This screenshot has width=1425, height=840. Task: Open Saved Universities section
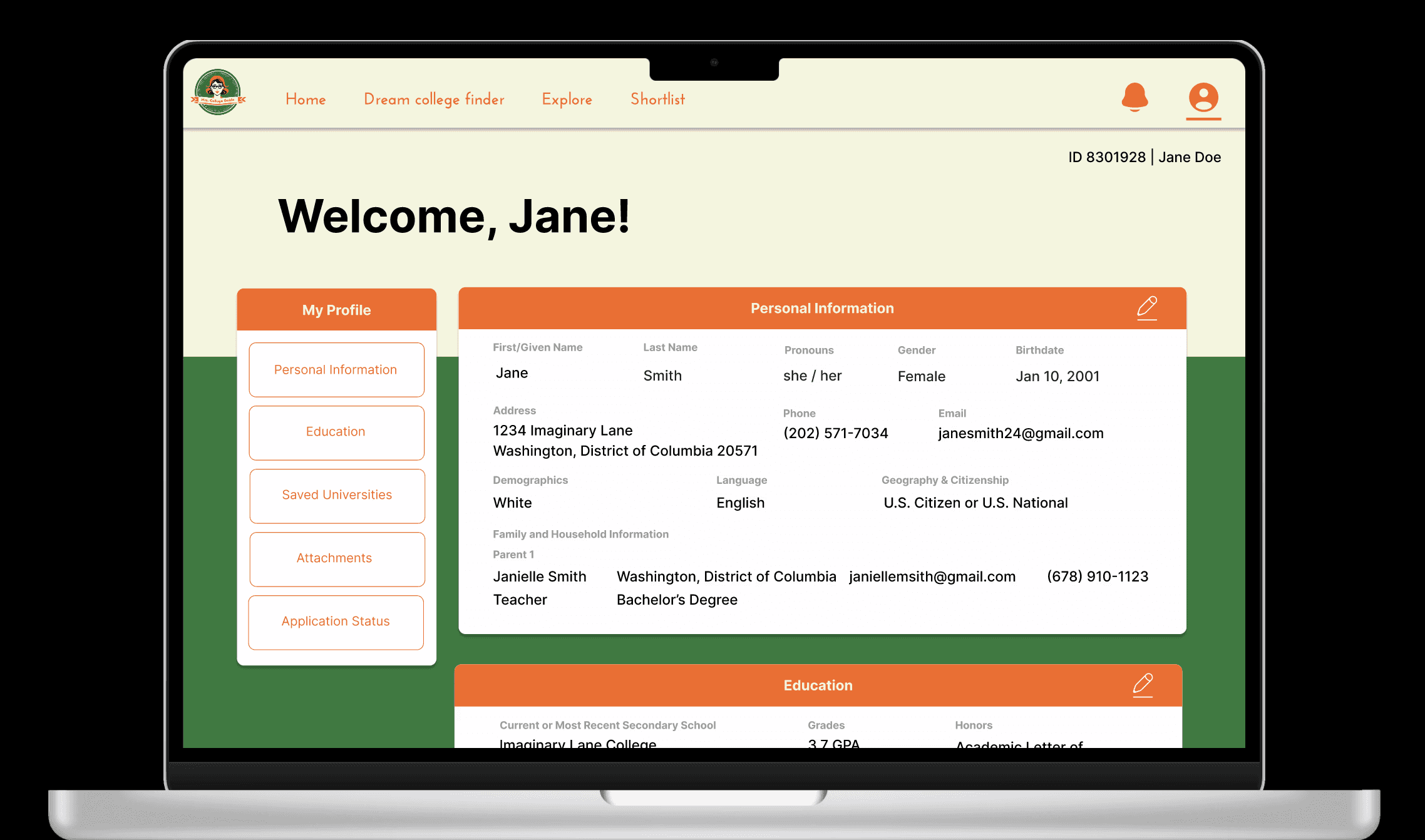pyautogui.click(x=337, y=495)
